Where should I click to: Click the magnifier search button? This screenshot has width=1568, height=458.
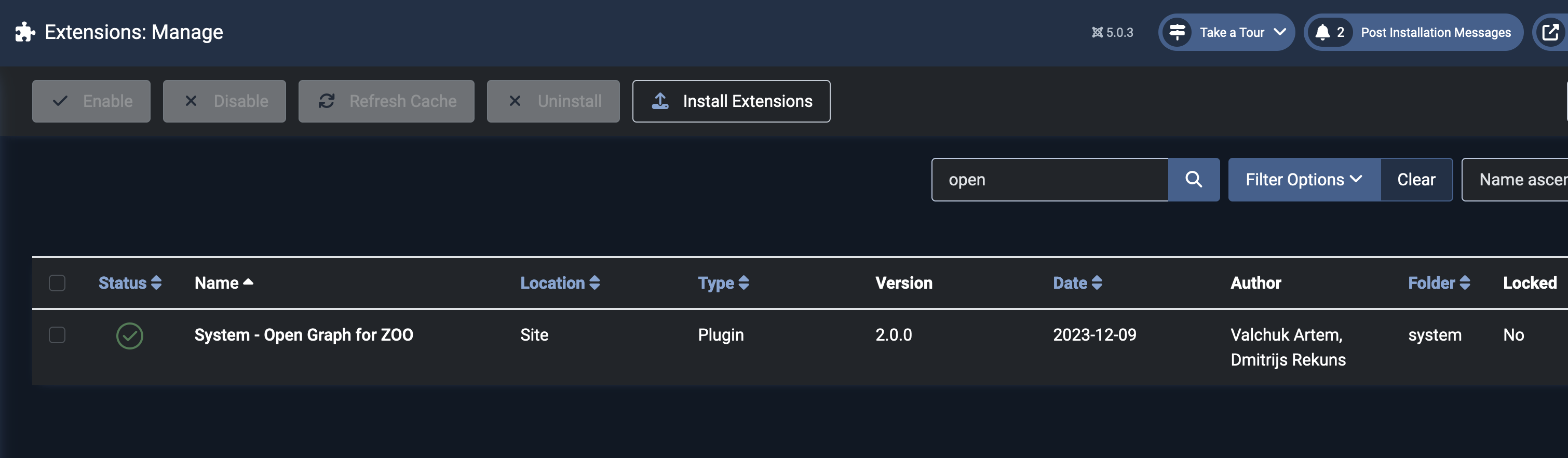coord(1193,180)
